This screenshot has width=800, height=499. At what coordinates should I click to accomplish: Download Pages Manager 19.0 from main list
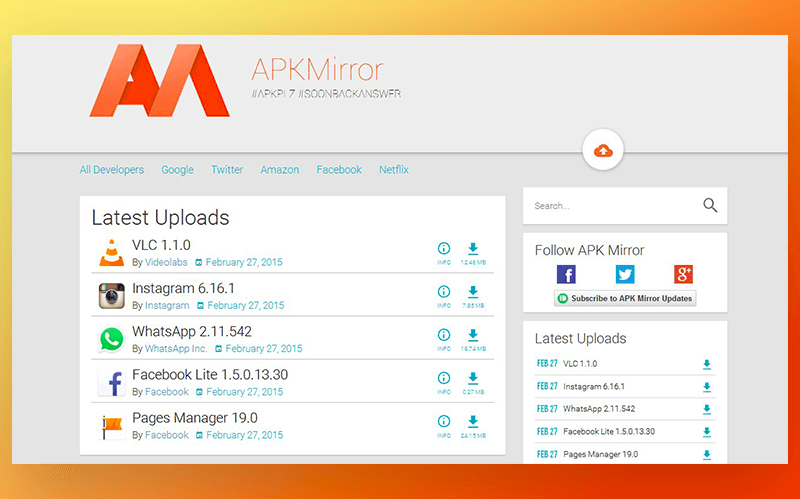click(x=473, y=426)
